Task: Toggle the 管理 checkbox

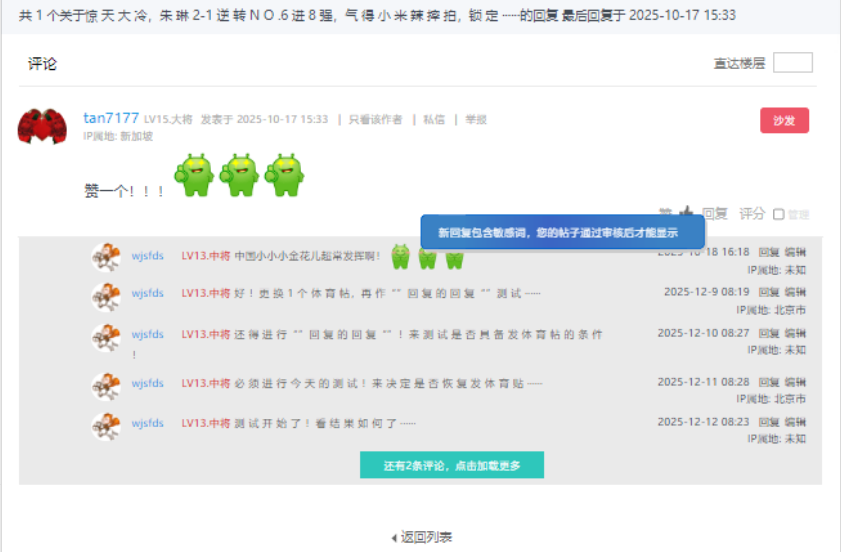Action: tap(779, 214)
